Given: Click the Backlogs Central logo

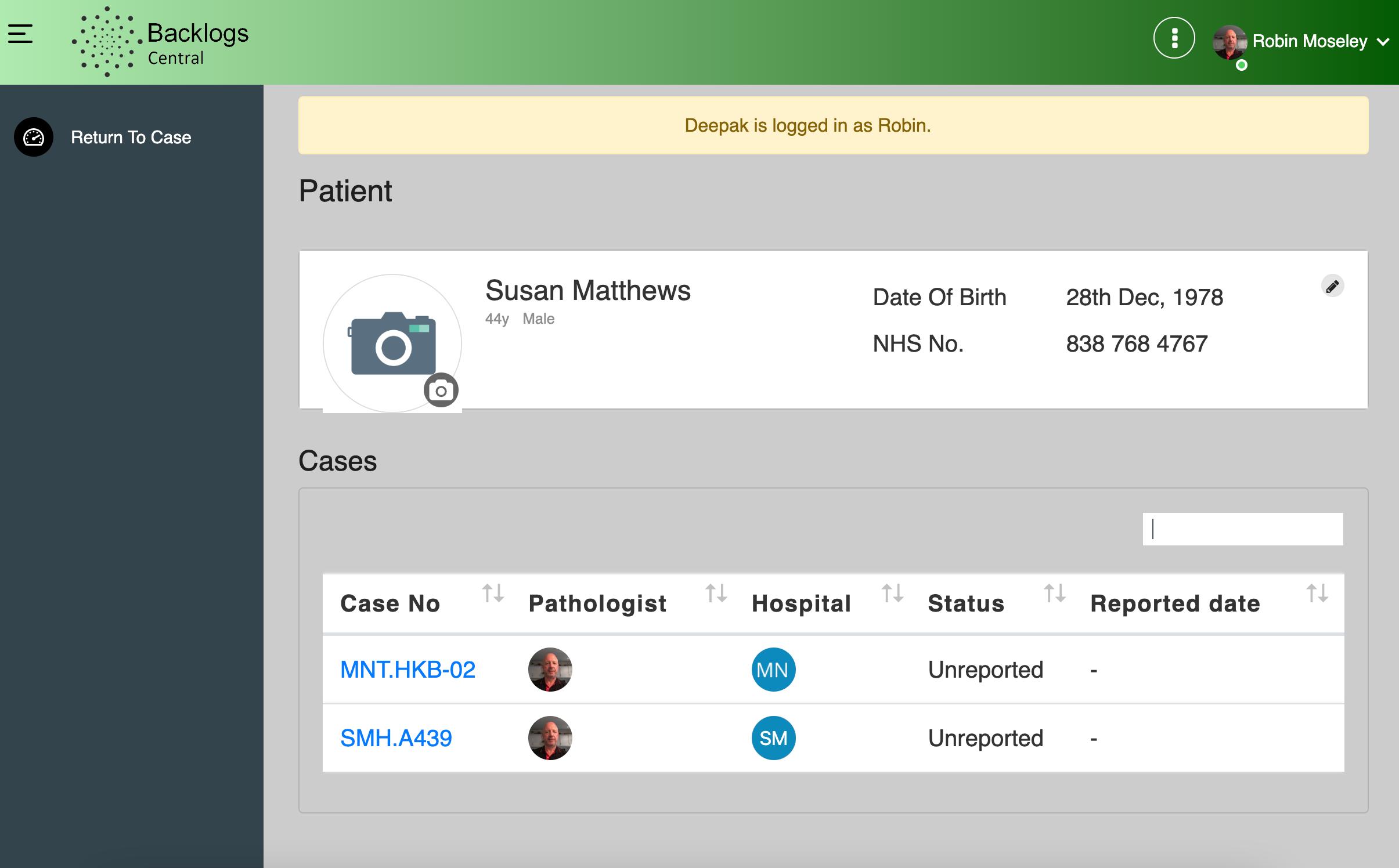Looking at the screenshot, I should (160, 42).
